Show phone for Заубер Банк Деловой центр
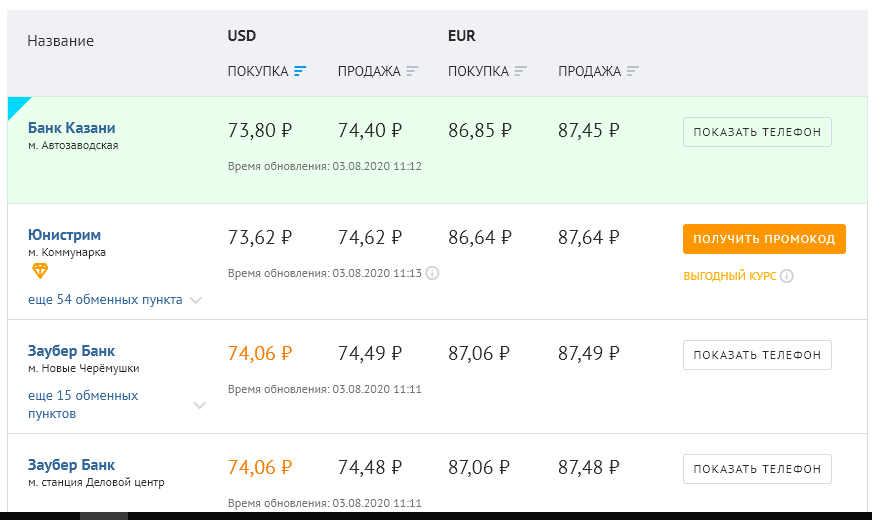This screenshot has width=872, height=520. (x=757, y=469)
